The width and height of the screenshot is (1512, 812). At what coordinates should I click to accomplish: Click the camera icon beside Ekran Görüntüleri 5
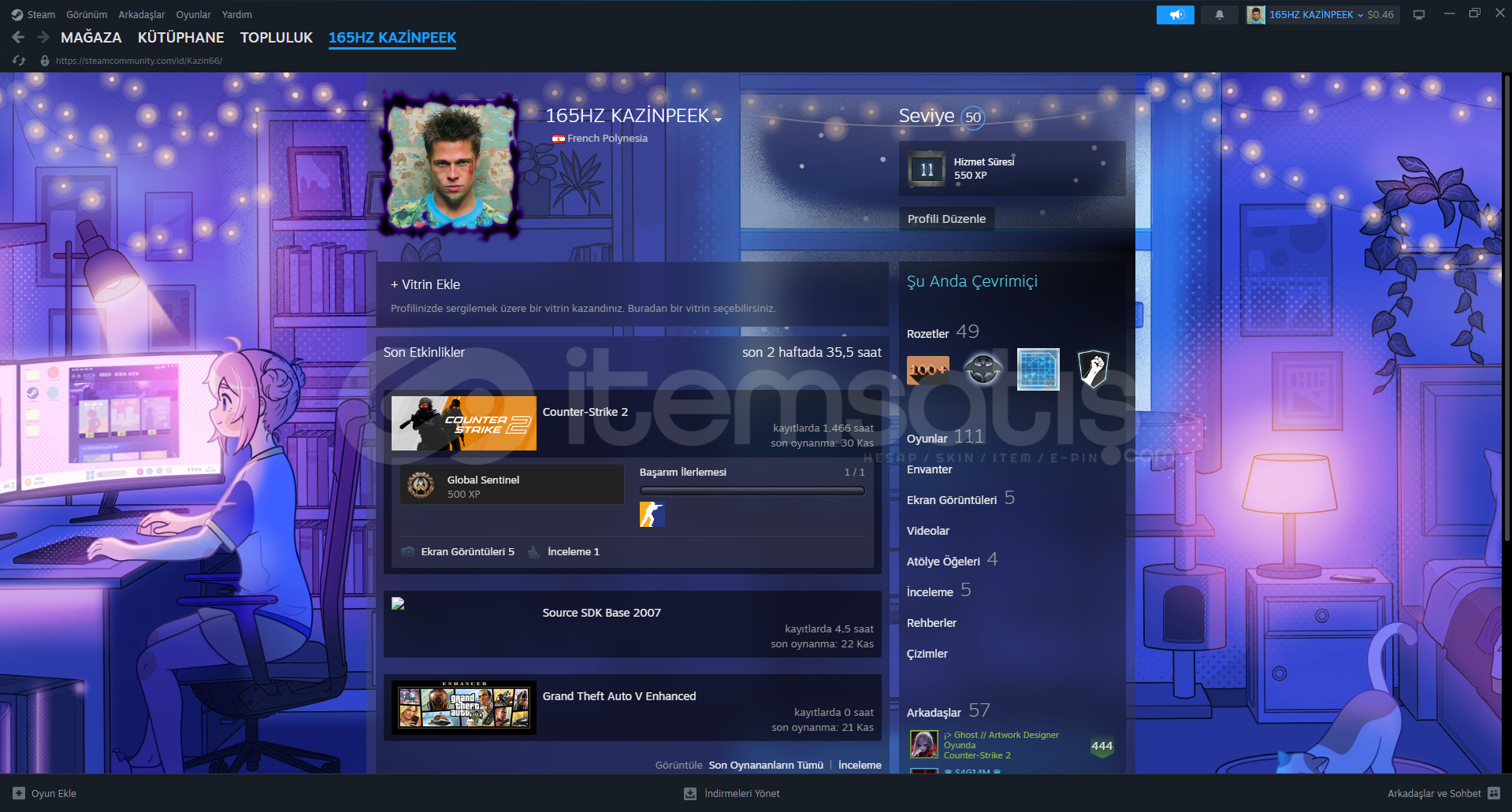[407, 551]
